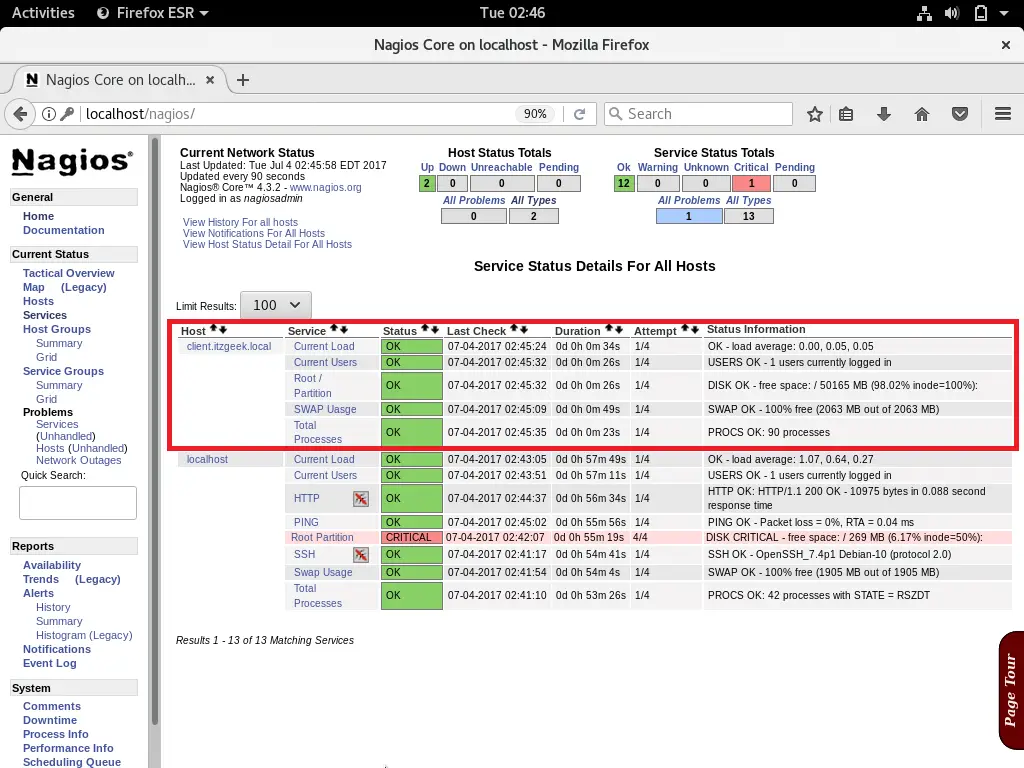Open Host Groups in the sidebar
Screen dimensions: 1024x768
tap(57, 329)
